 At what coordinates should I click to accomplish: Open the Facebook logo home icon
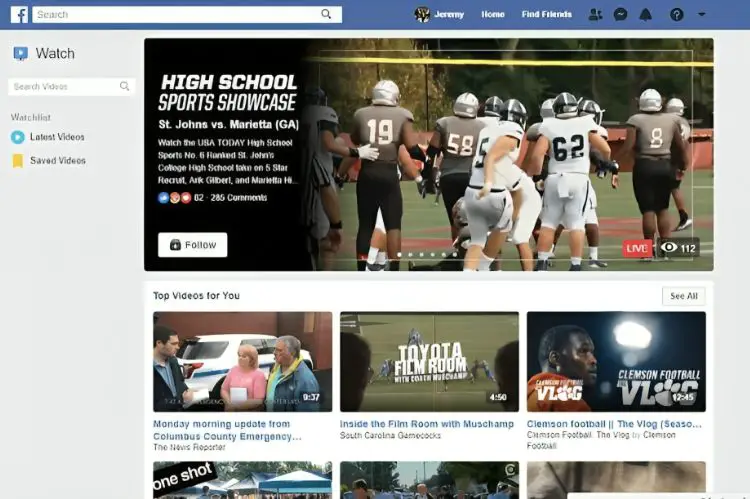(19, 14)
